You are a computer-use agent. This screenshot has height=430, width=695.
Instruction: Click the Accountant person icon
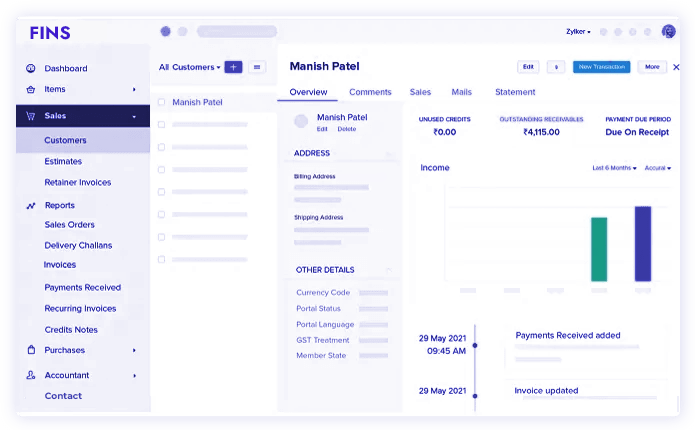30,375
